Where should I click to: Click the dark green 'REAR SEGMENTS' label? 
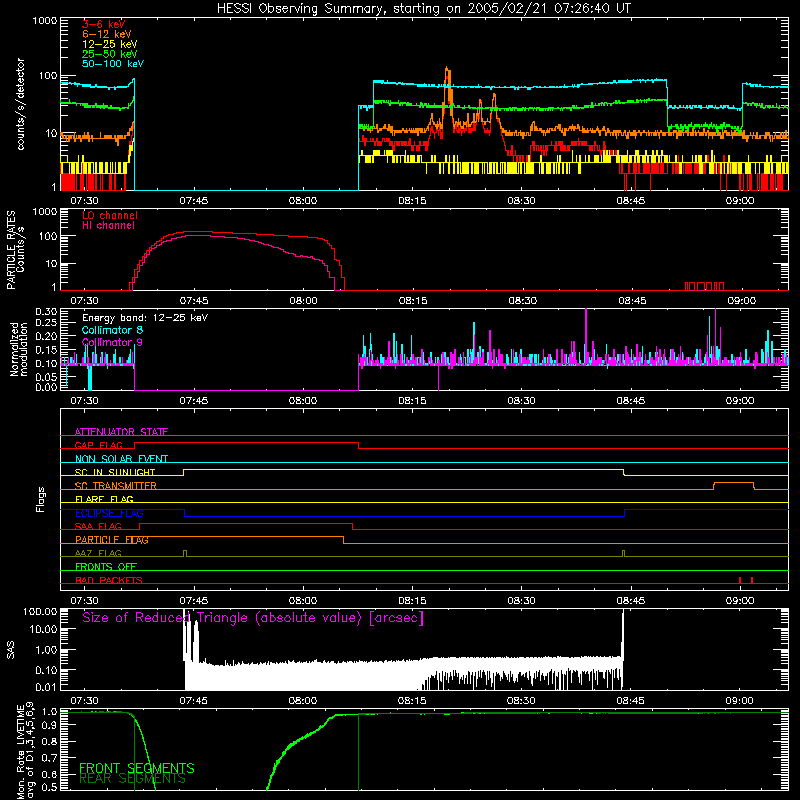[132, 779]
